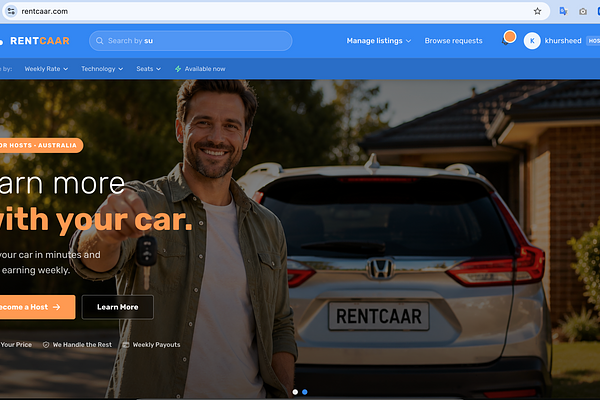
Task: Focus the Search by field
Action: click(x=191, y=41)
